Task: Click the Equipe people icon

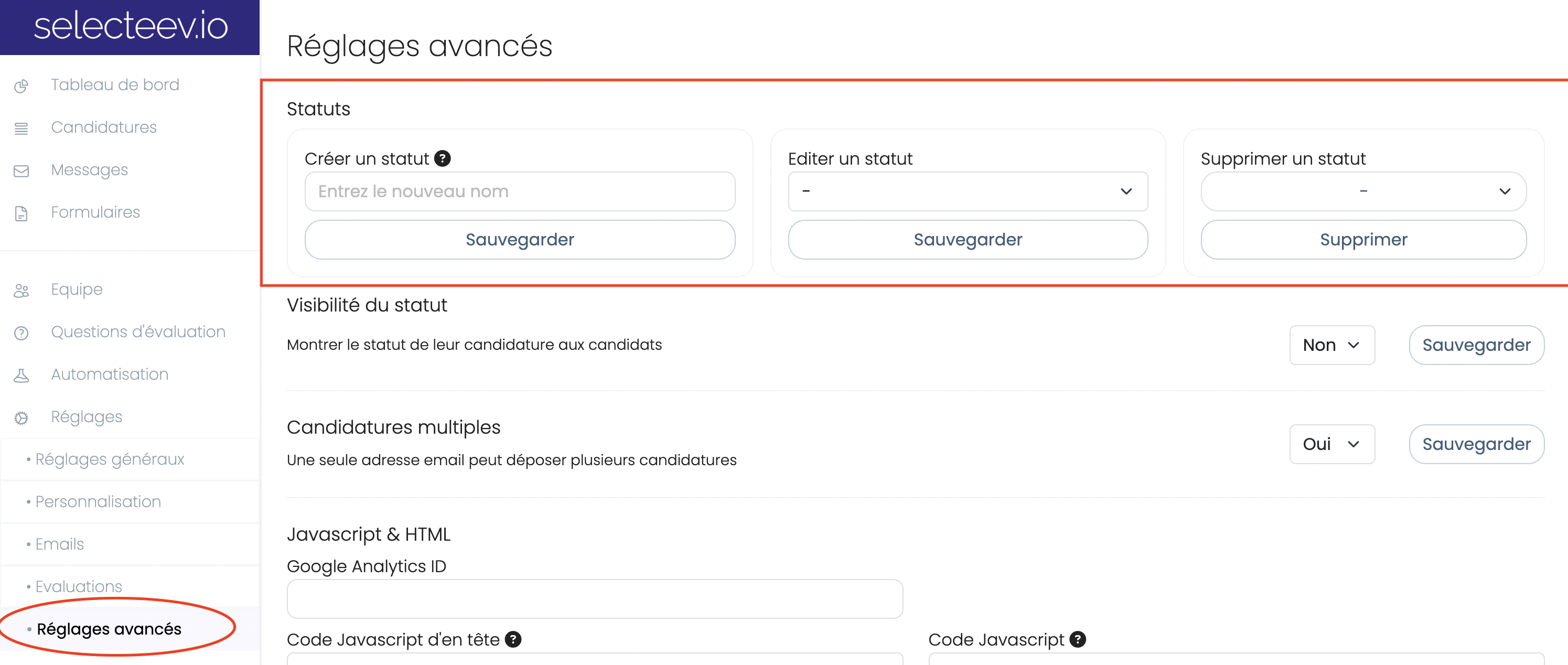Action: coord(22,291)
